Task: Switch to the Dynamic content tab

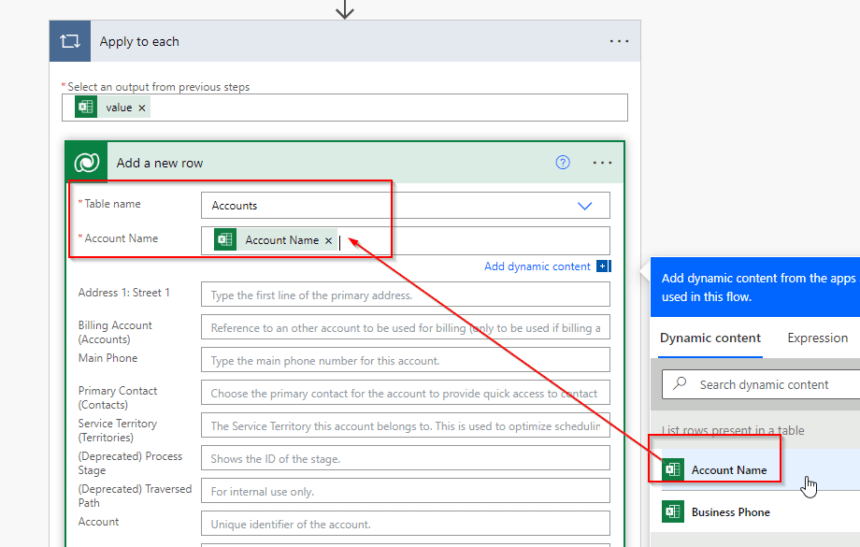Action: [710, 338]
